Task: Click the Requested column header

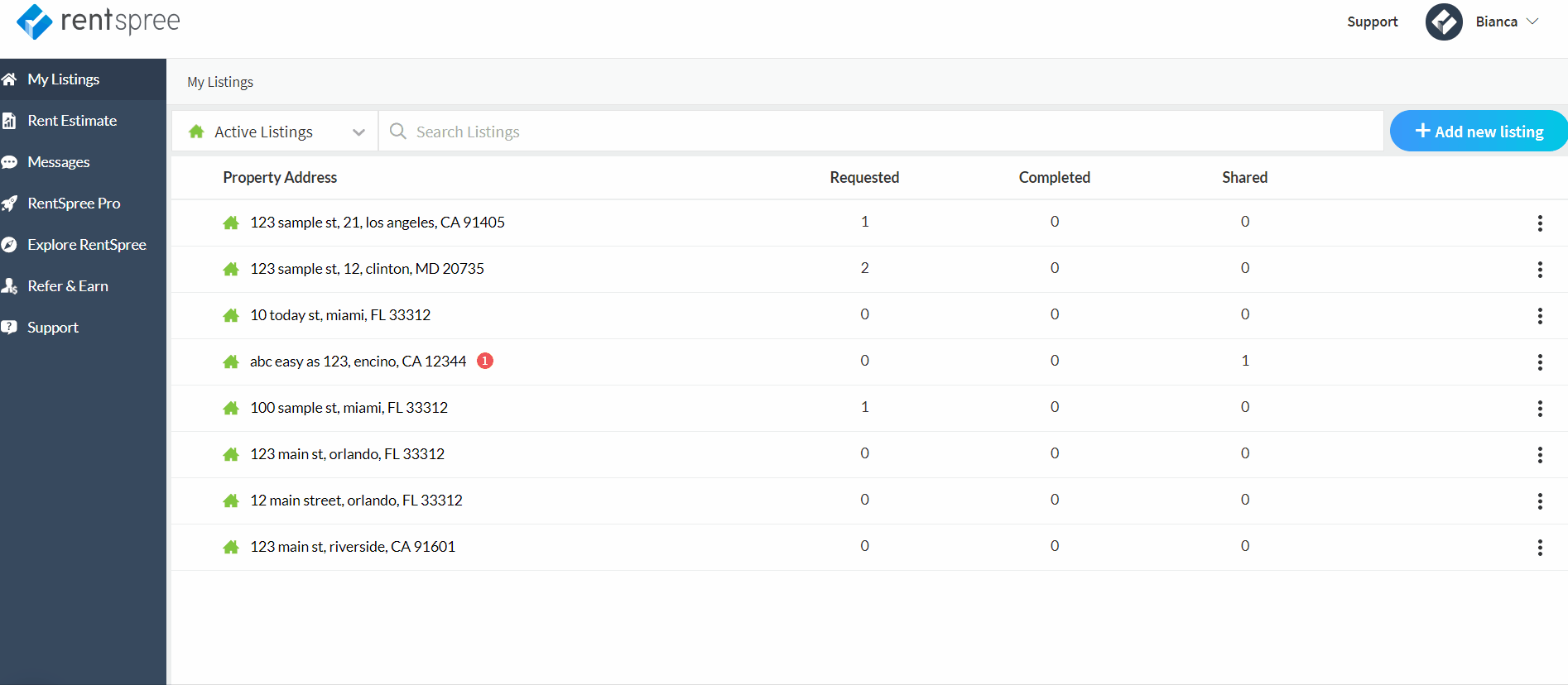Action: pos(864,177)
